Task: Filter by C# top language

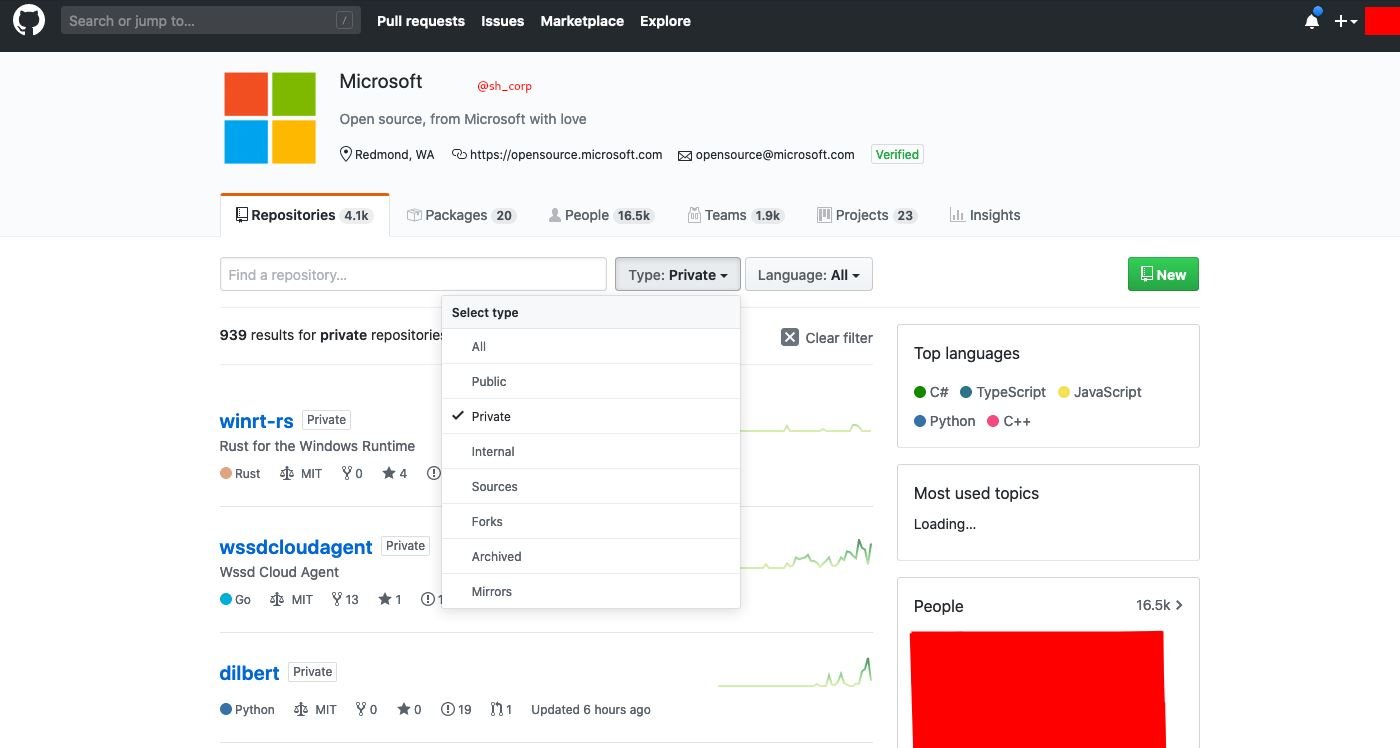Action: pos(931,392)
